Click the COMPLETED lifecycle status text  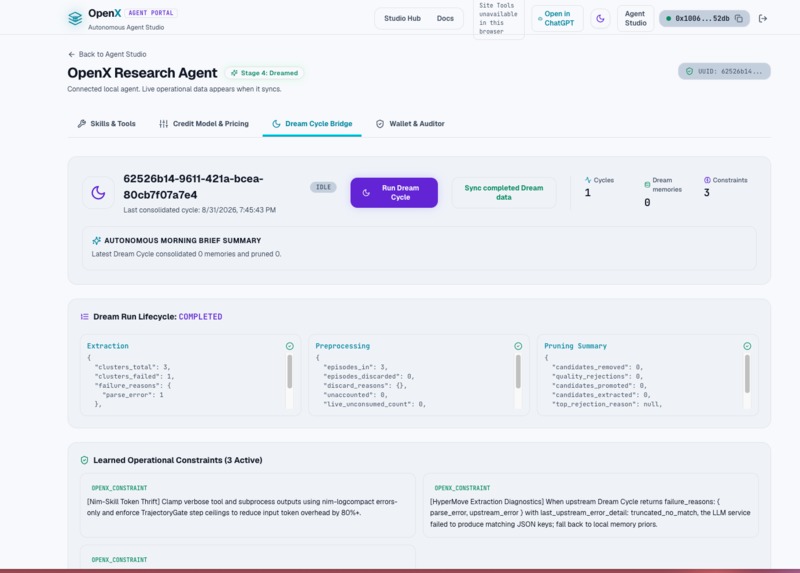tap(201, 317)
